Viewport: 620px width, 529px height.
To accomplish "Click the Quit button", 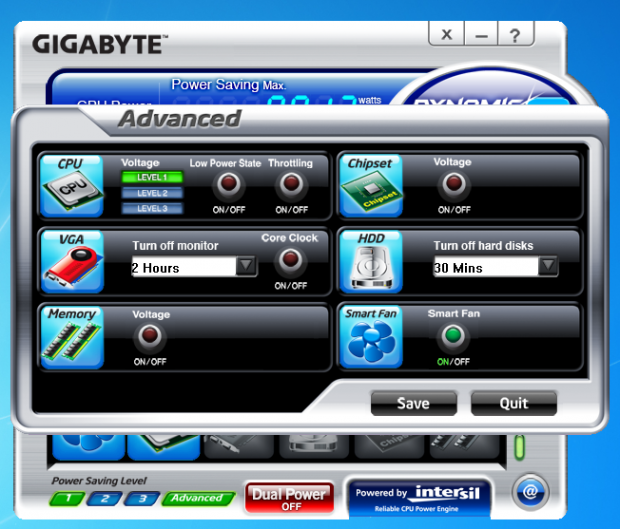I will [514, 403].
